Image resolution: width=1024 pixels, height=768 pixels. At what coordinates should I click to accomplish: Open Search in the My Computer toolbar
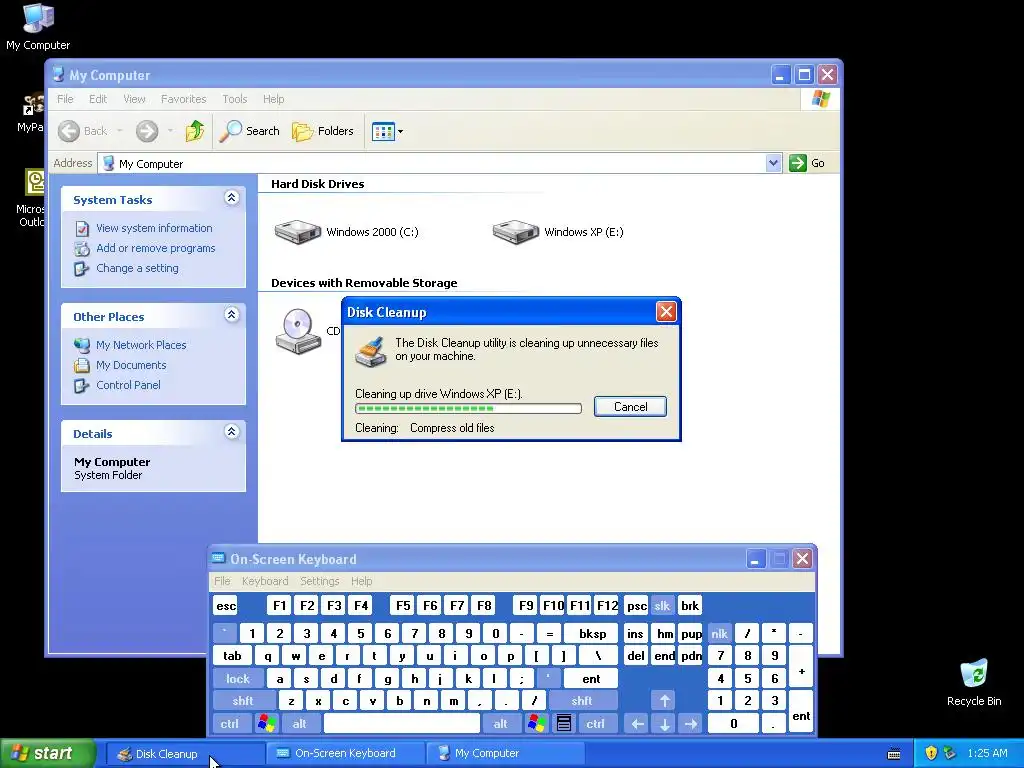[x=249, y=131]
